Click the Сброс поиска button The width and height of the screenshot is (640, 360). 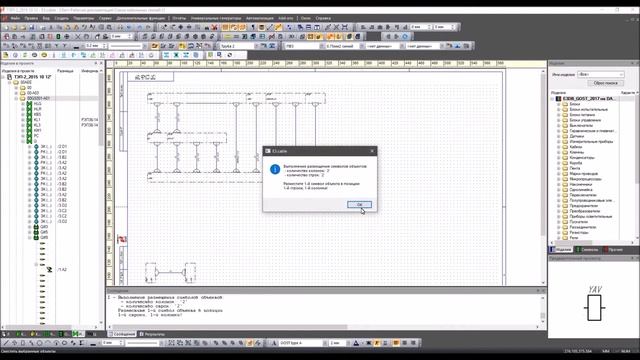point(605,83)
